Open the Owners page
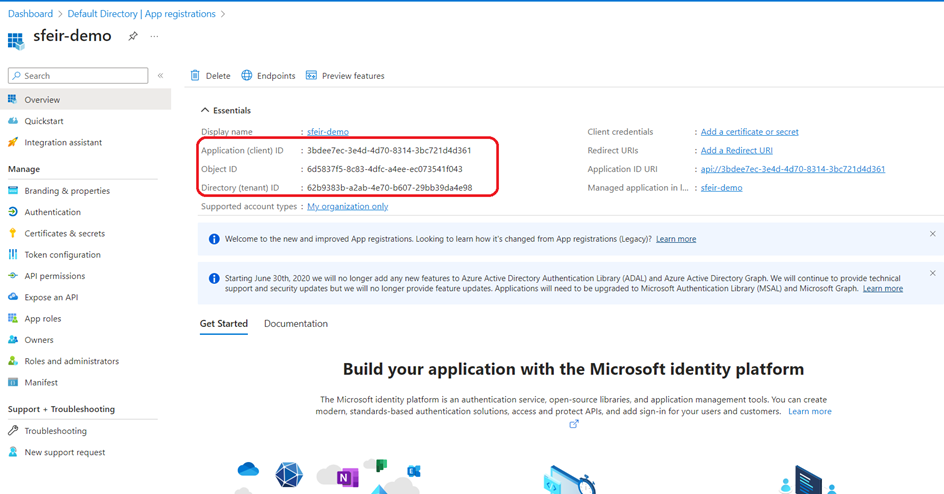This screenshot has width=944, height=494. 39,340
